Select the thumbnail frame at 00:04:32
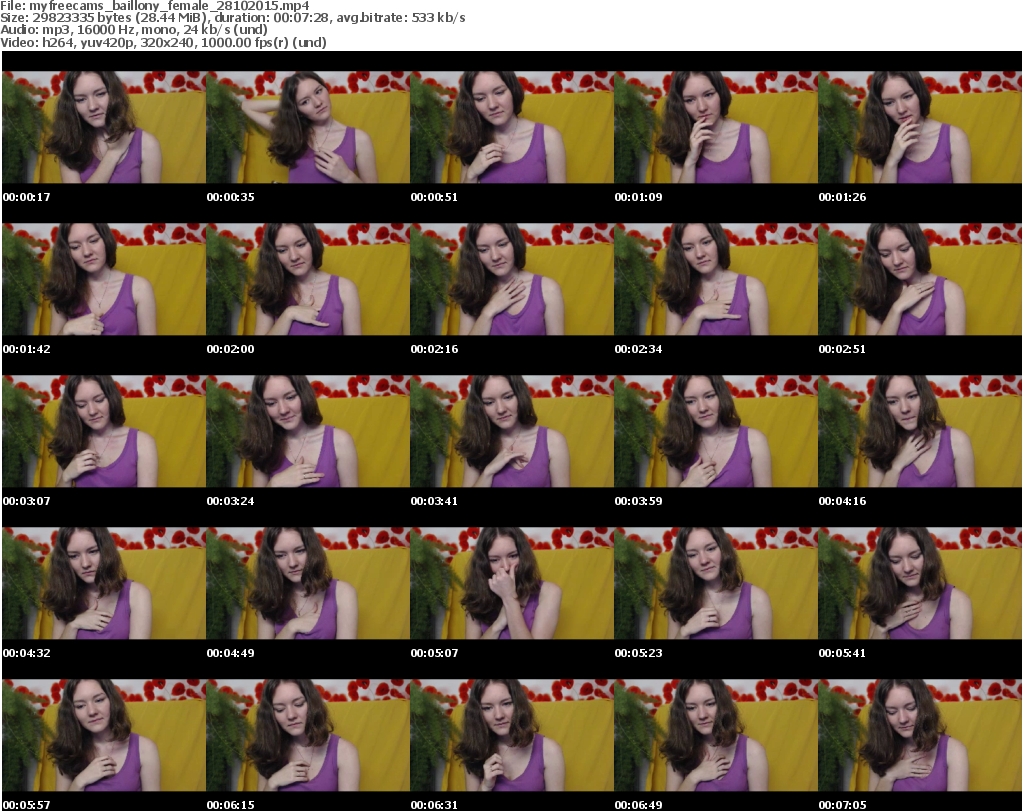This screenshot has height=811, width=1024. click(x=104, y=584)
